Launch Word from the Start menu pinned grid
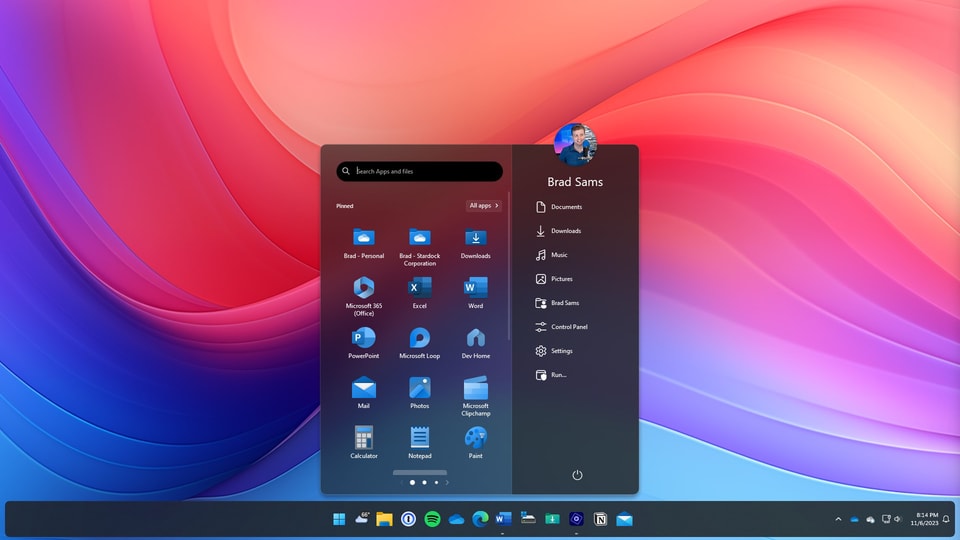Screen dimensions: 960x540 pyautogui.click(x=476, y=293)
